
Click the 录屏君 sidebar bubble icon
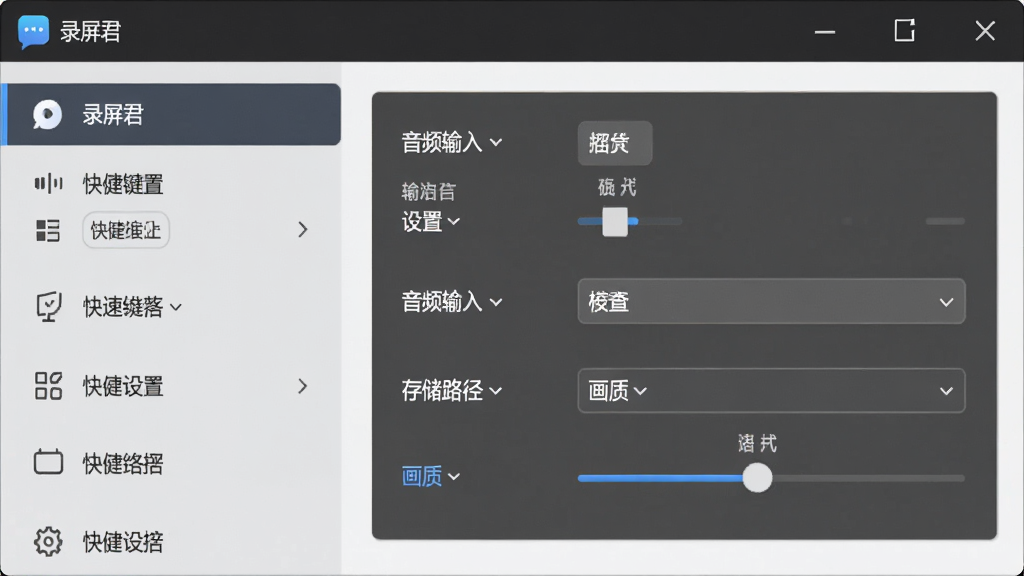pos(48,115)
